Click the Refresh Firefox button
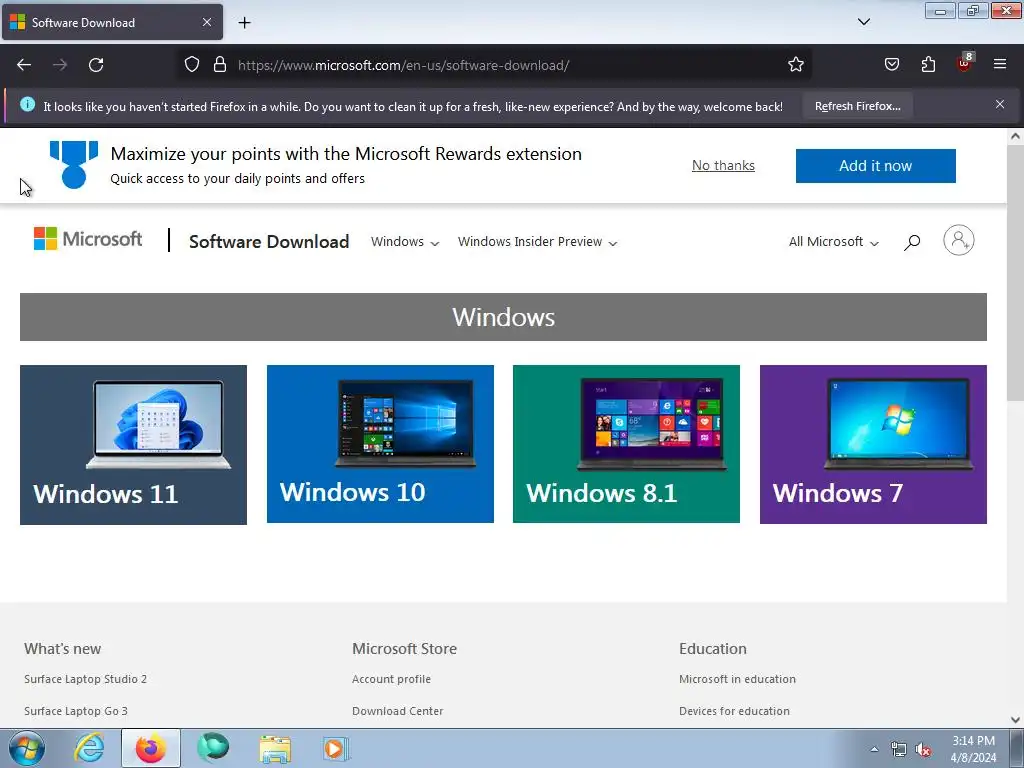 pos(857,106)
